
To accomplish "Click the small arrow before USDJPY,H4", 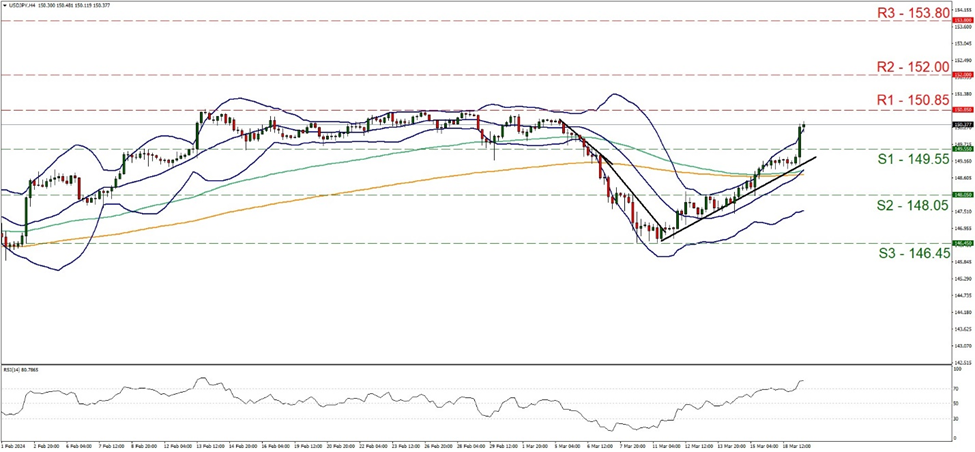I will [5, 4].
